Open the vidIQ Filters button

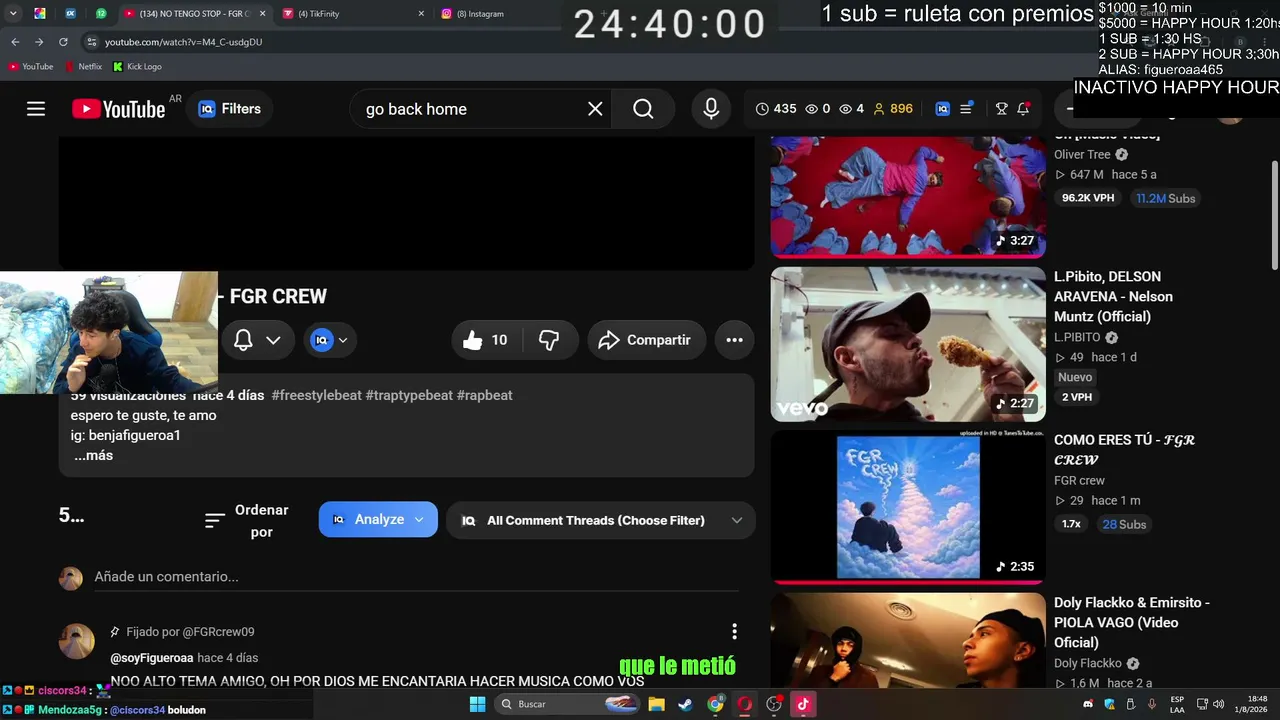pos(229,109)
